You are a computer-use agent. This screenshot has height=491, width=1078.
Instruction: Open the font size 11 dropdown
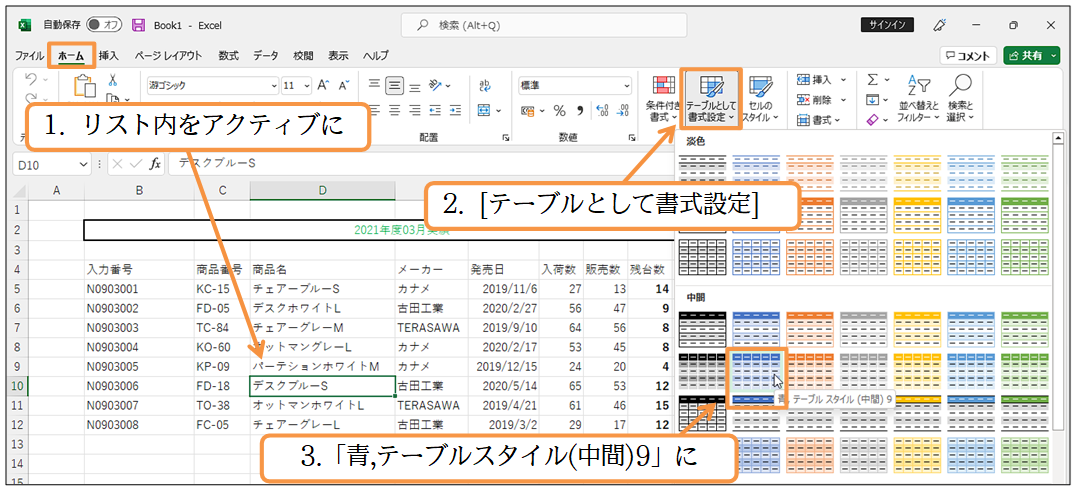(x=307, y=86)
